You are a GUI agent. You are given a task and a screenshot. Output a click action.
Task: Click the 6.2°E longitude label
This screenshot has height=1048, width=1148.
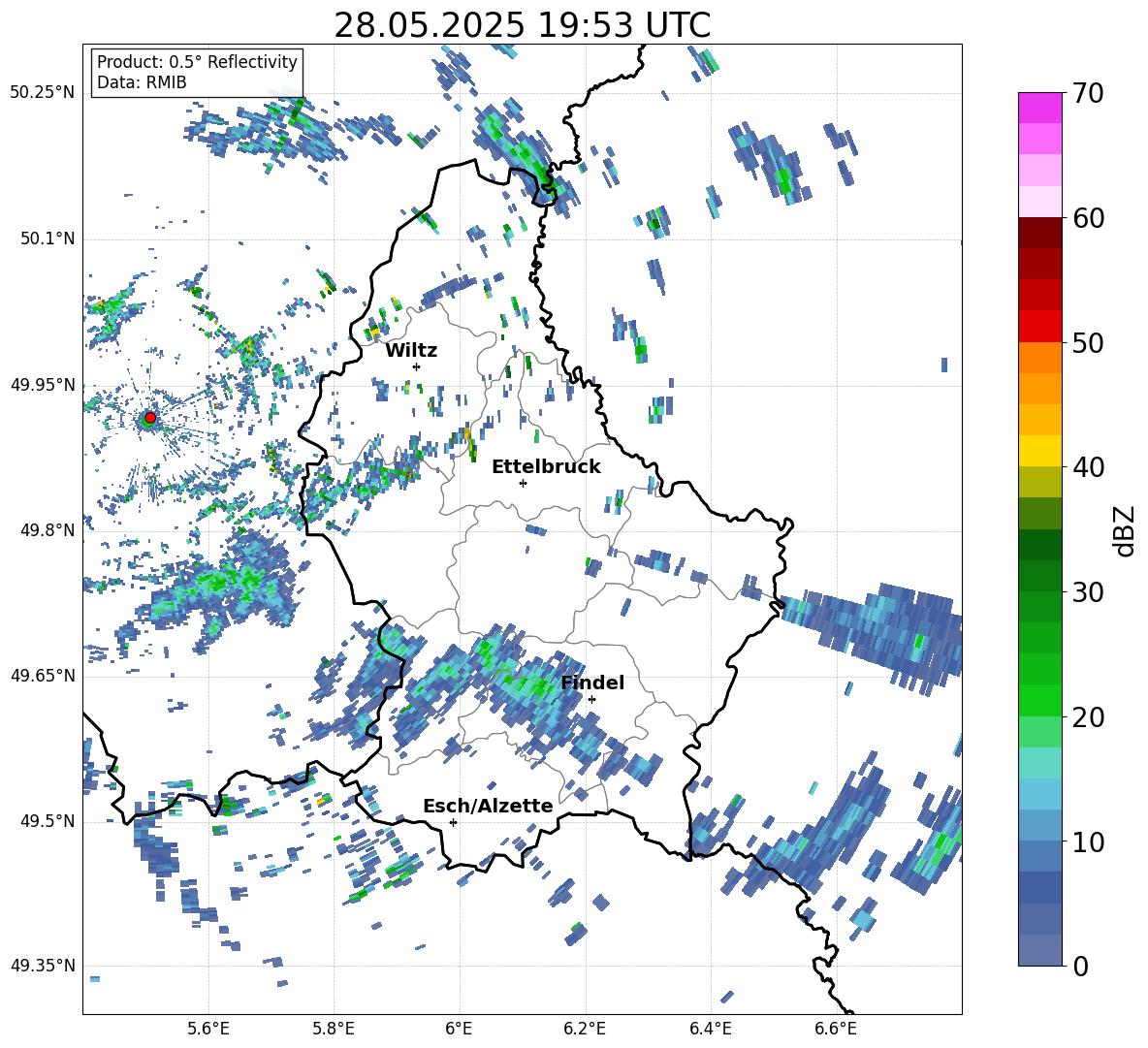(585, 1029)
